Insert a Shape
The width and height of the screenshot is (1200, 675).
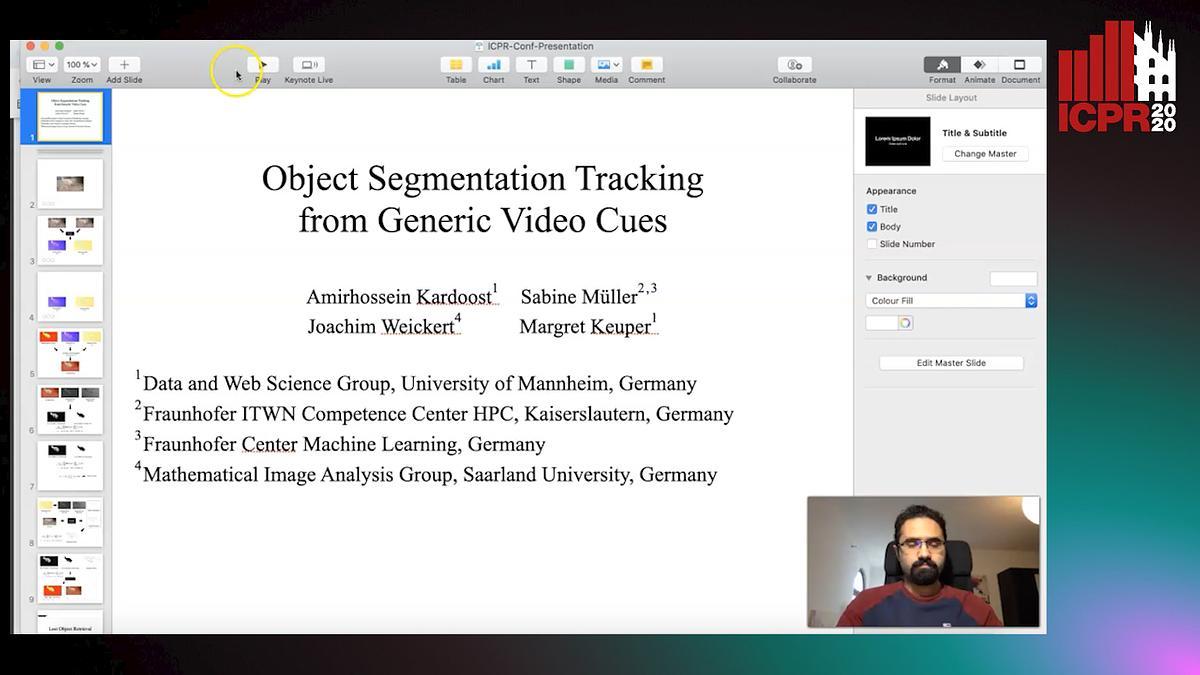click(569, 64)
